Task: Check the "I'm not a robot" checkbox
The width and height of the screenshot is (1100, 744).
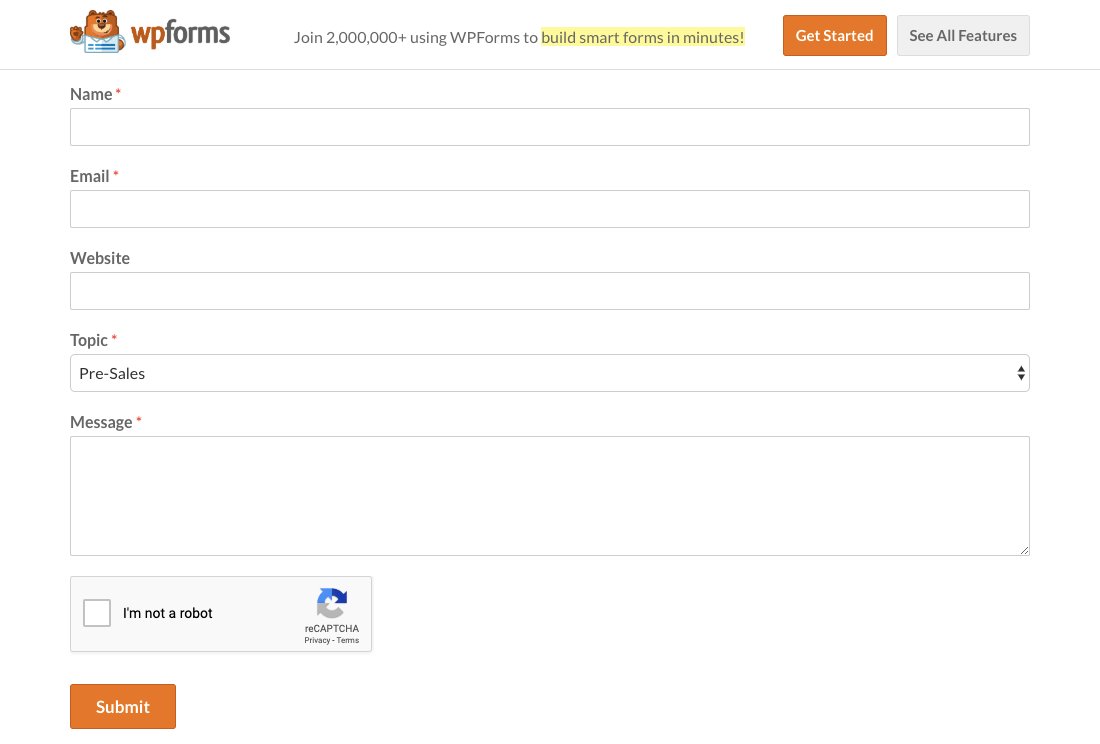Action: point(97,613)
